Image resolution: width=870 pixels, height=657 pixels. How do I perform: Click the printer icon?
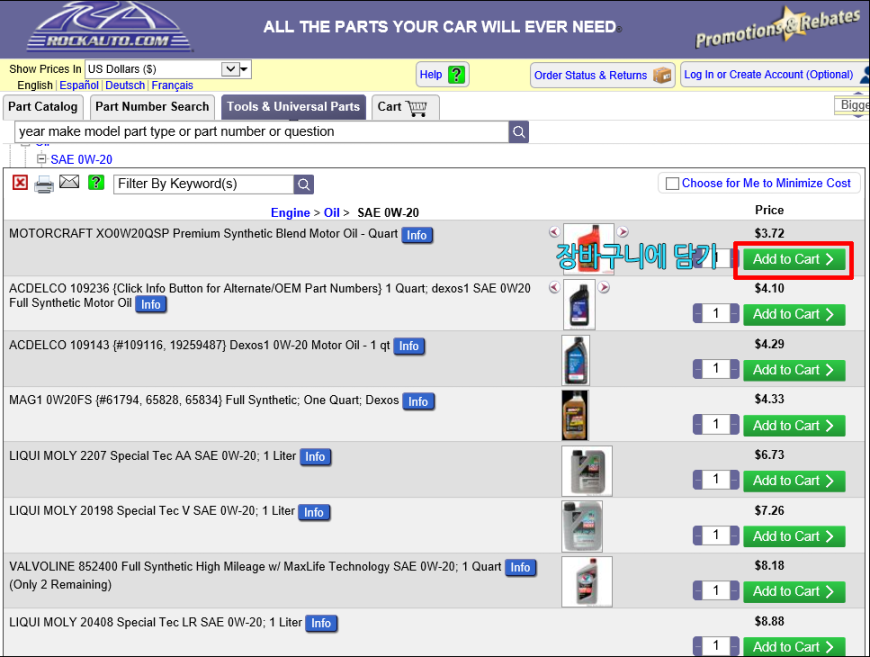(x=44, y=184)
